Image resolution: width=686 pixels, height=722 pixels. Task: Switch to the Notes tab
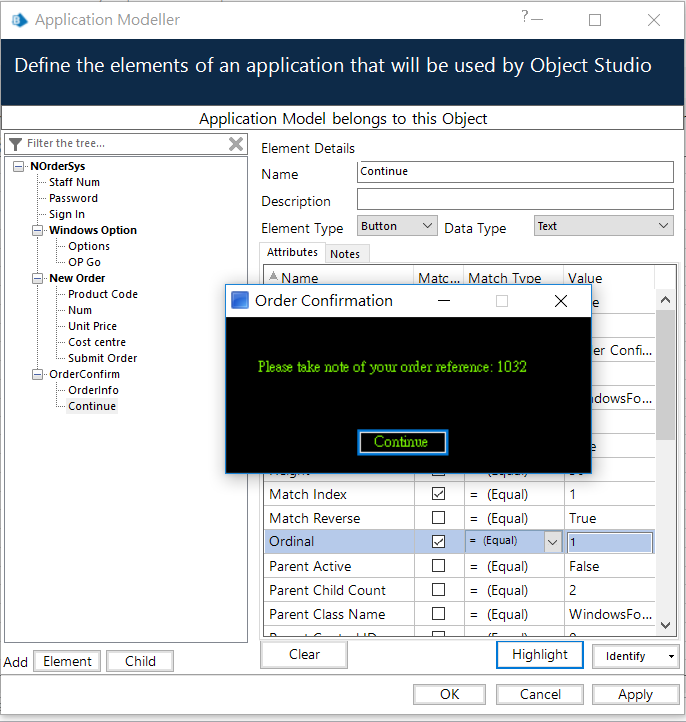[345, 254]
